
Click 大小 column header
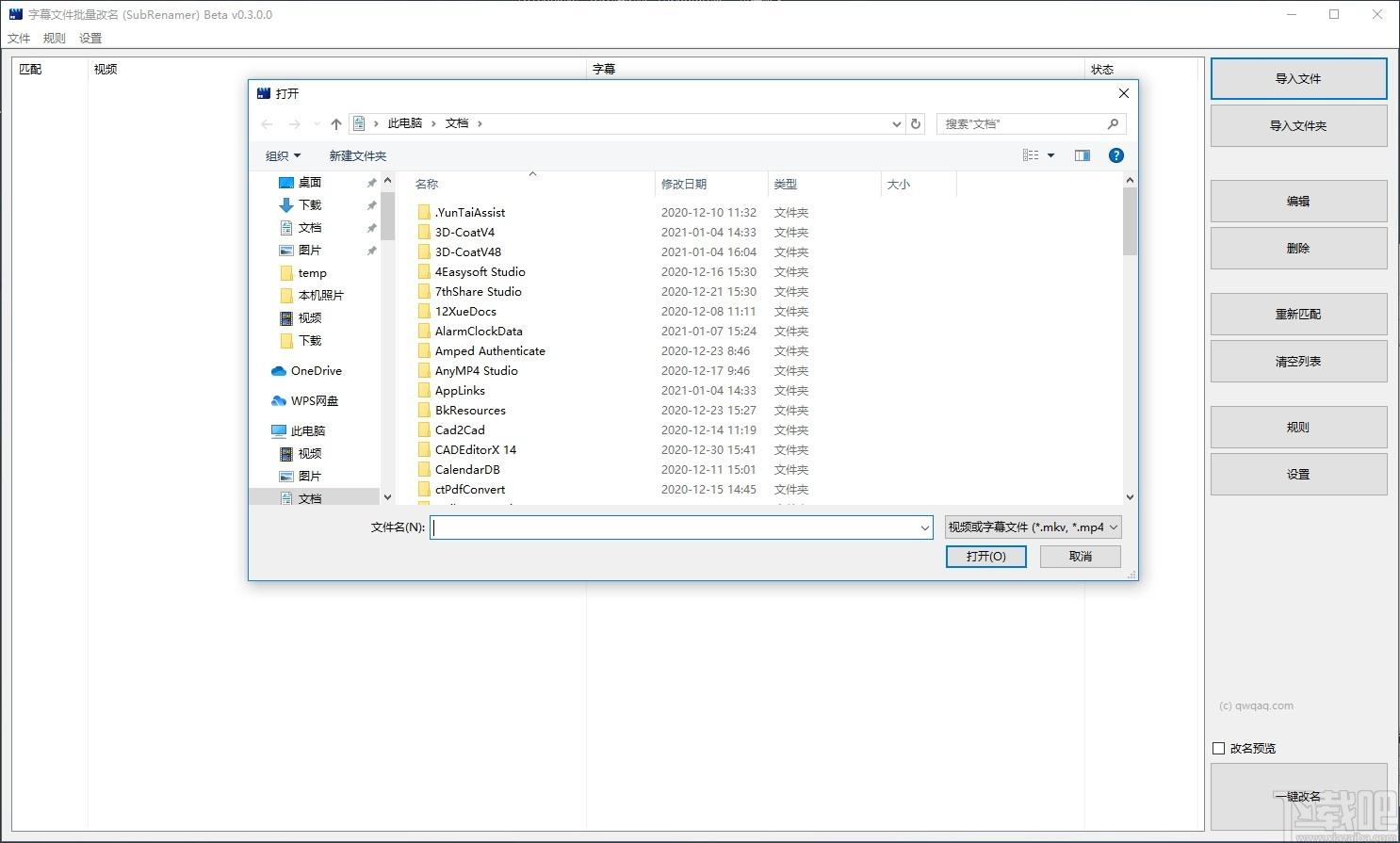919,184
